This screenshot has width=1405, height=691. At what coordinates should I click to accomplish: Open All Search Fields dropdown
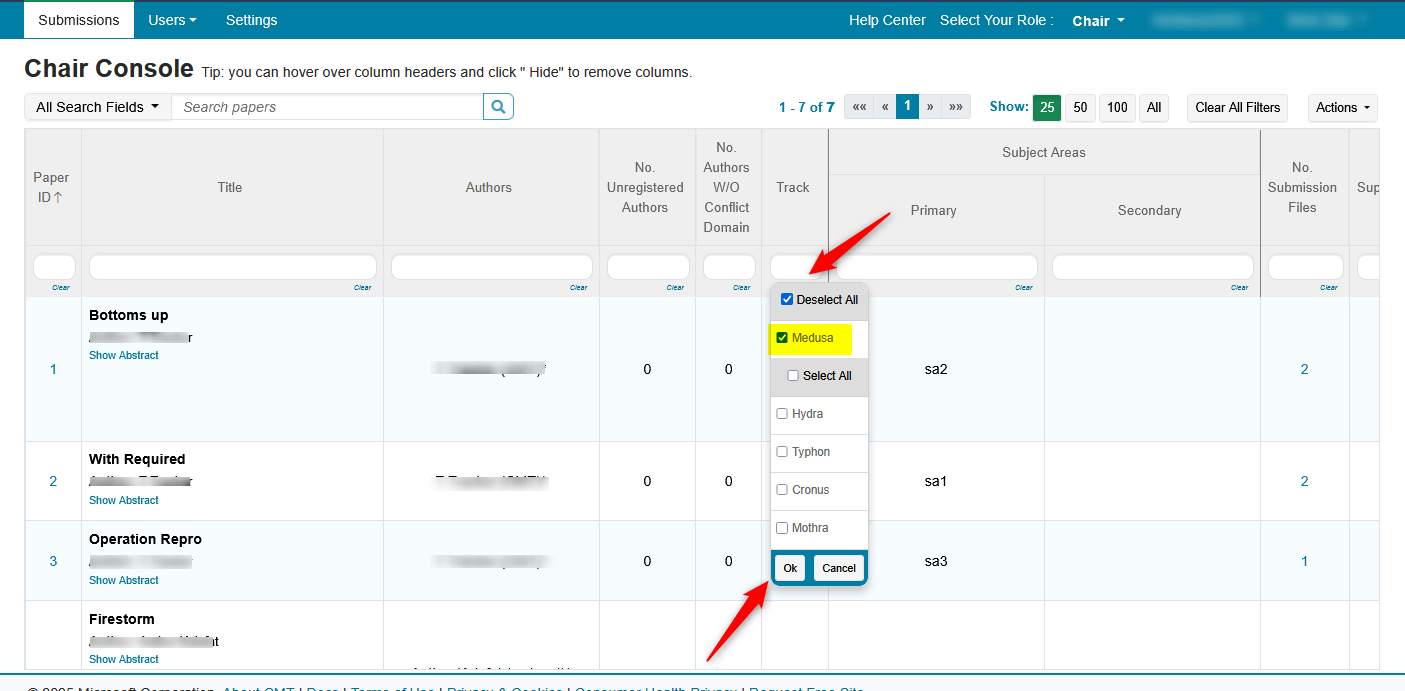(x=98, y=107)
